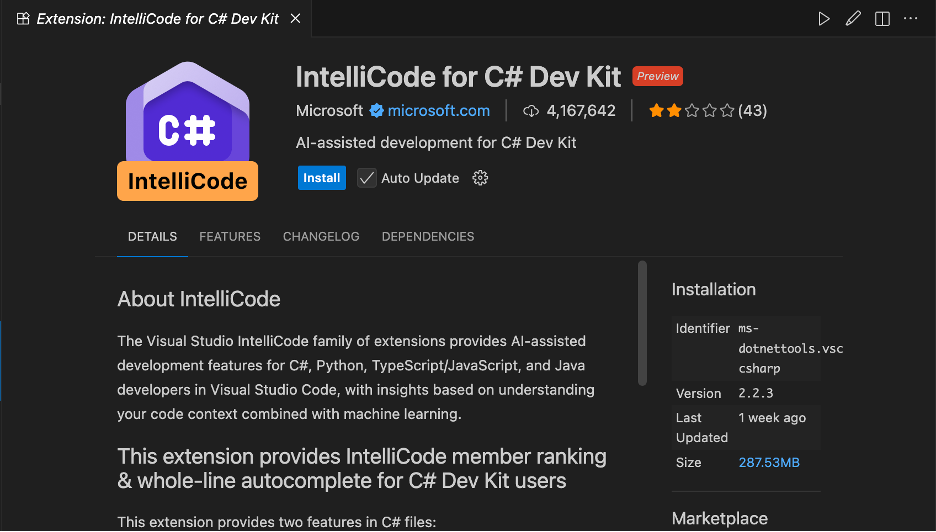The height and width of the screenshot is (532, 936).
Task: Click the Marketplace section heading
Action: pos(719,518)
